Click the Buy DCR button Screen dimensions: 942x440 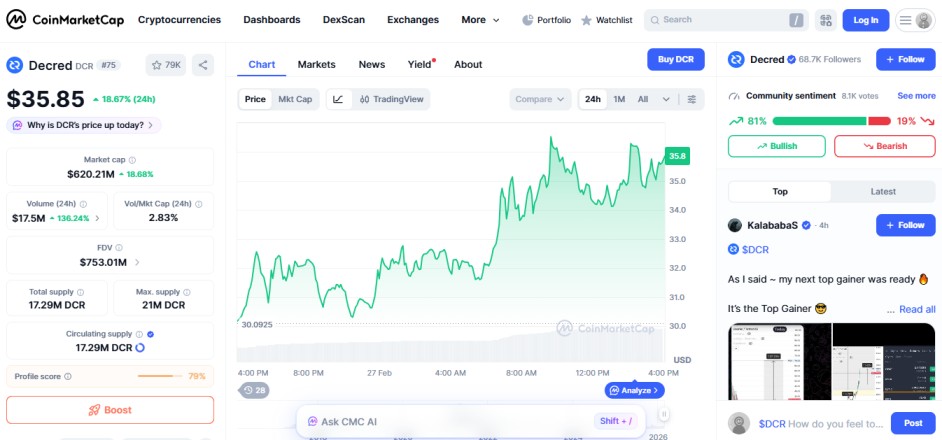676,60
